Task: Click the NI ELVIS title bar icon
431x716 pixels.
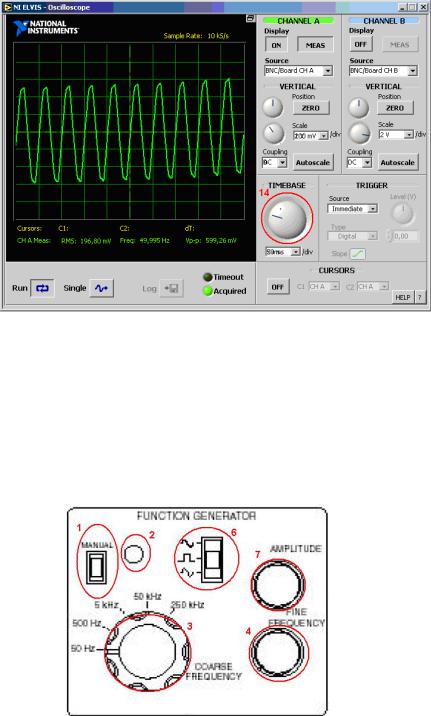Action: tap(7, 7)
